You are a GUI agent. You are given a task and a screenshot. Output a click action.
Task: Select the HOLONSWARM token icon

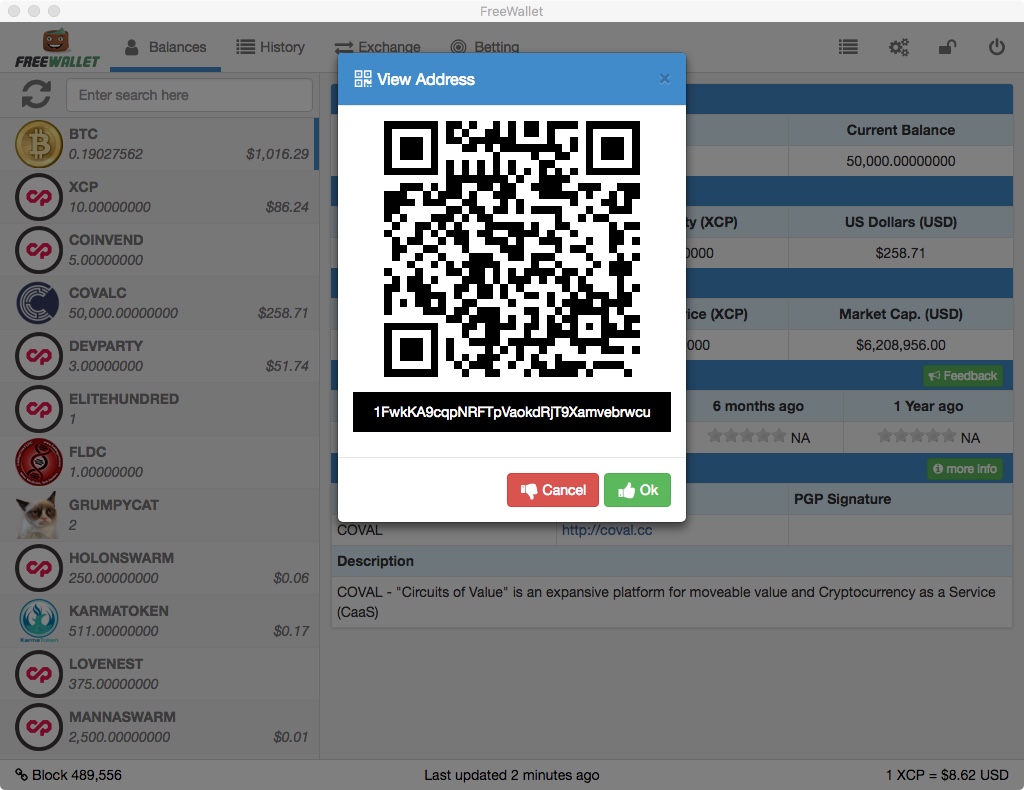39,567
